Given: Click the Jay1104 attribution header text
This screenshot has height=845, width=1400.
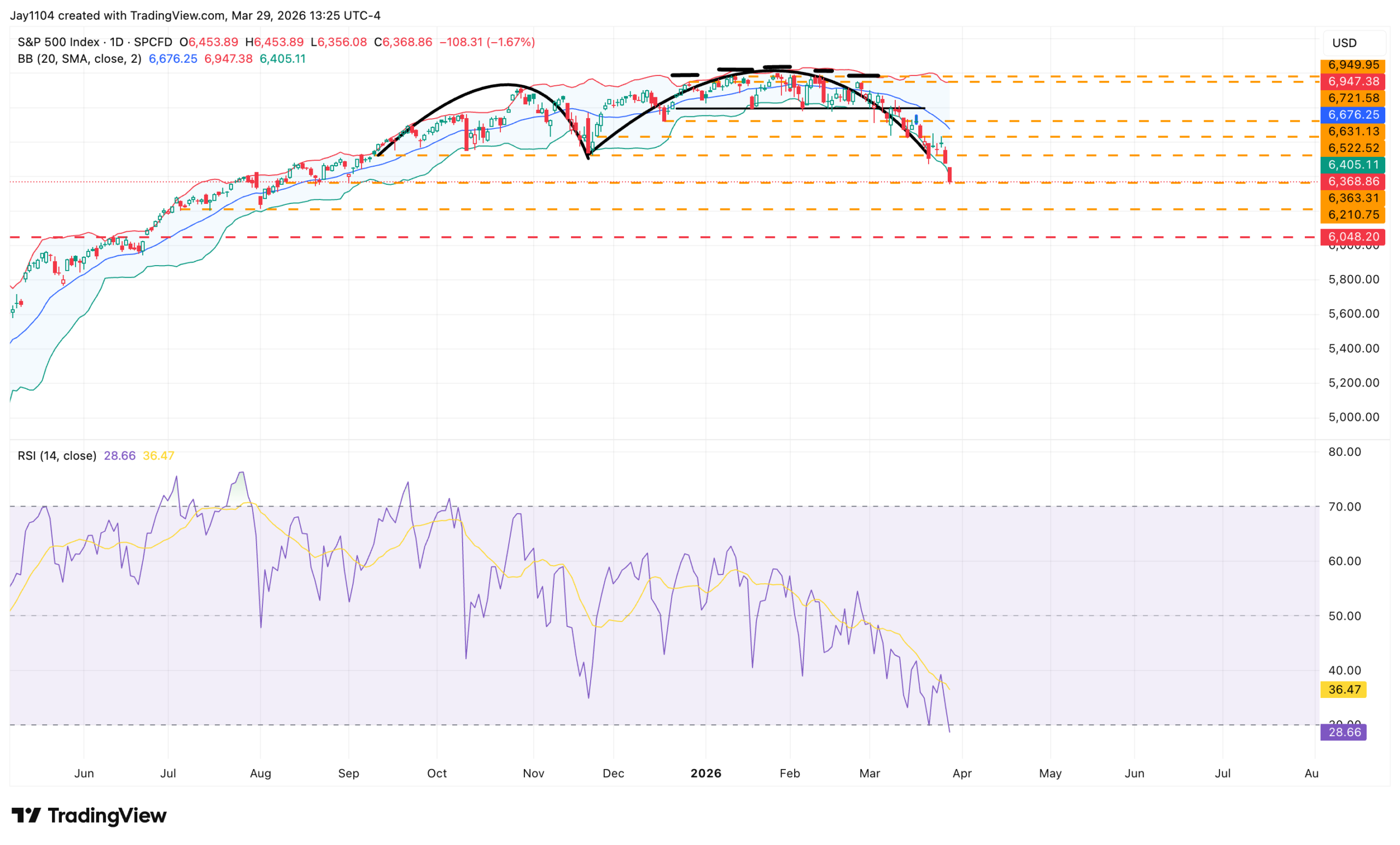Looking at the screenshot, I should [x=195, y=15].
